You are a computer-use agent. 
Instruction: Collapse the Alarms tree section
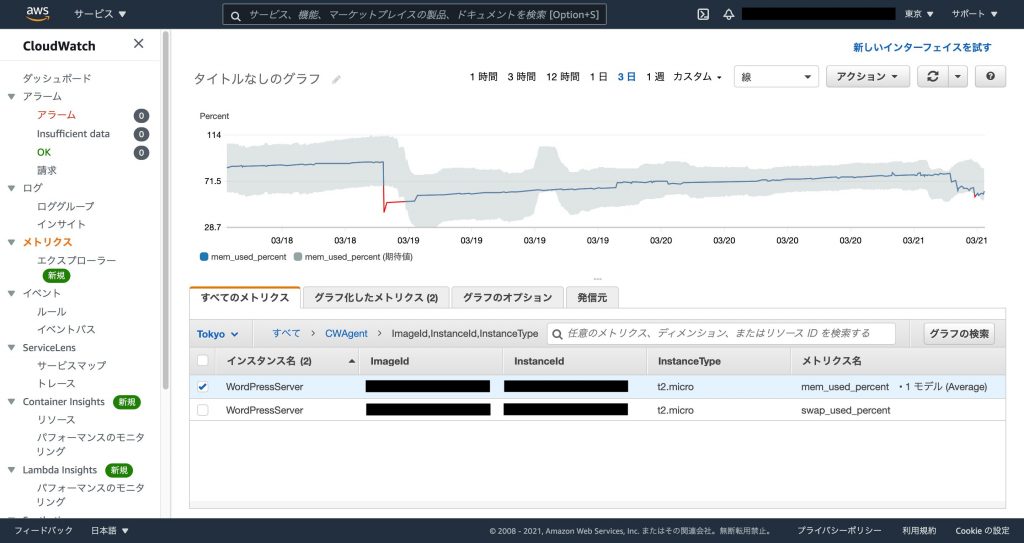[11, 97]
